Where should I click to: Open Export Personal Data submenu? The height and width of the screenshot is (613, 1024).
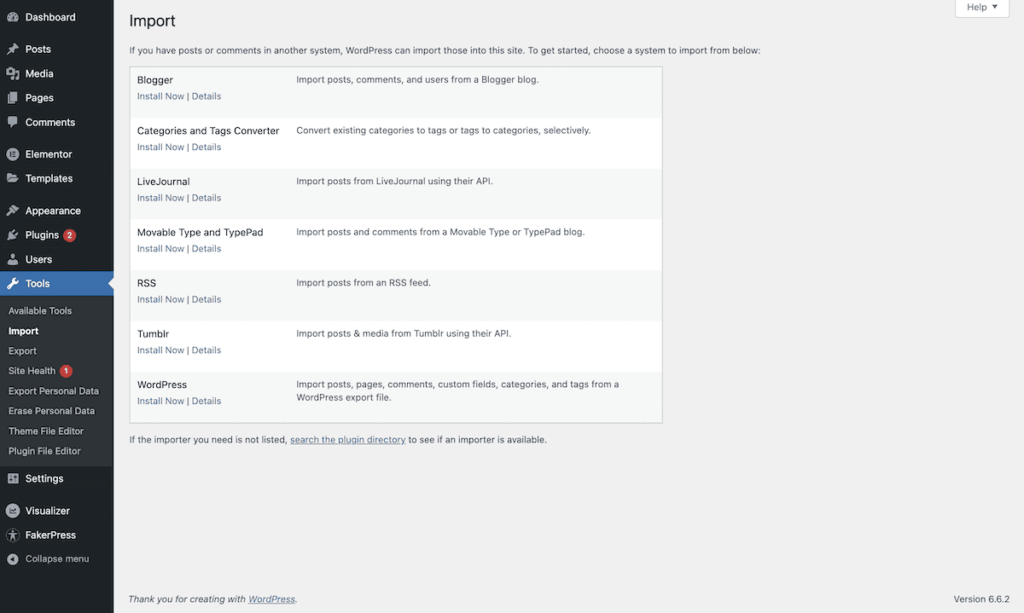pyautogui.click(x=53, y=391)
